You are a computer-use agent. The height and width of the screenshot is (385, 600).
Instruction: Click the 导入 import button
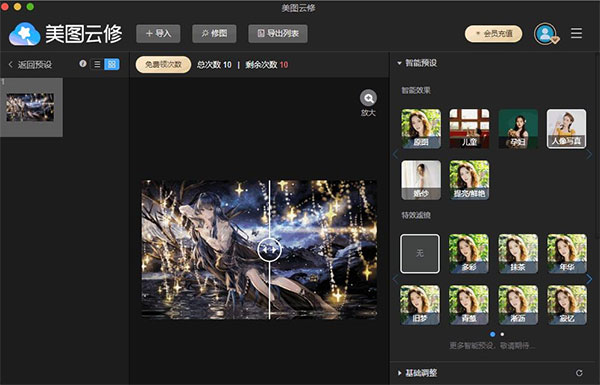pyautogui.click(x=158, y=34)
